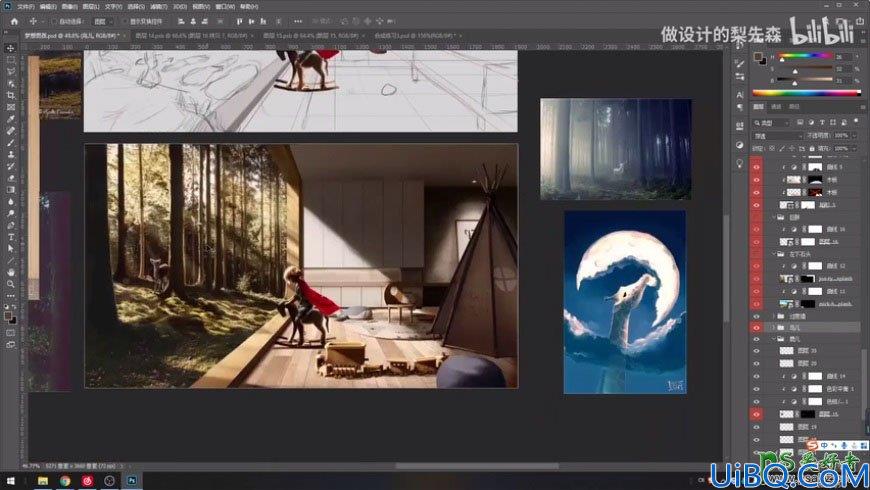Screen dimensions: 870x490
Task: Click the lock transparent pixels icon
Action: click(772, 149)
